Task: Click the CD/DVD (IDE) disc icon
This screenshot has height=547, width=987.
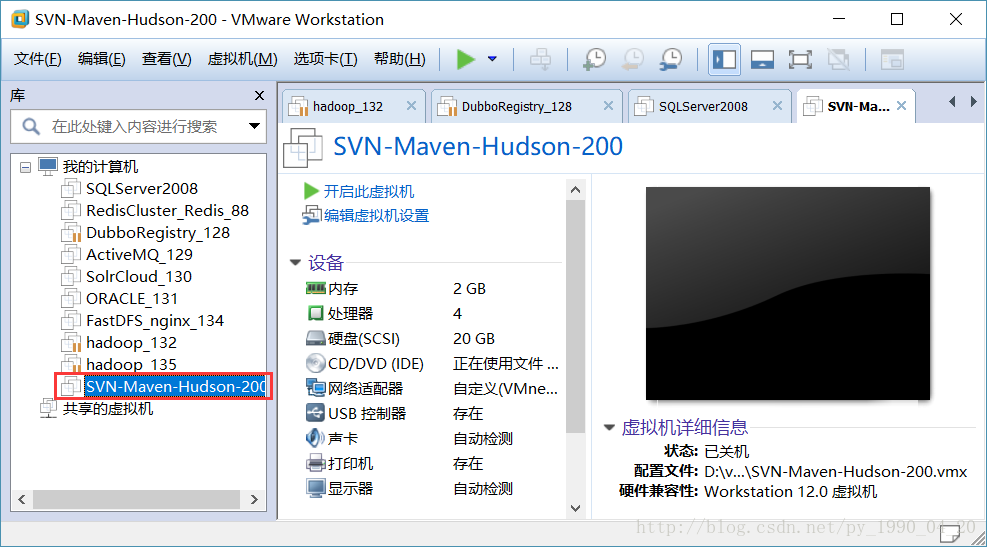Action: [315, 363]
